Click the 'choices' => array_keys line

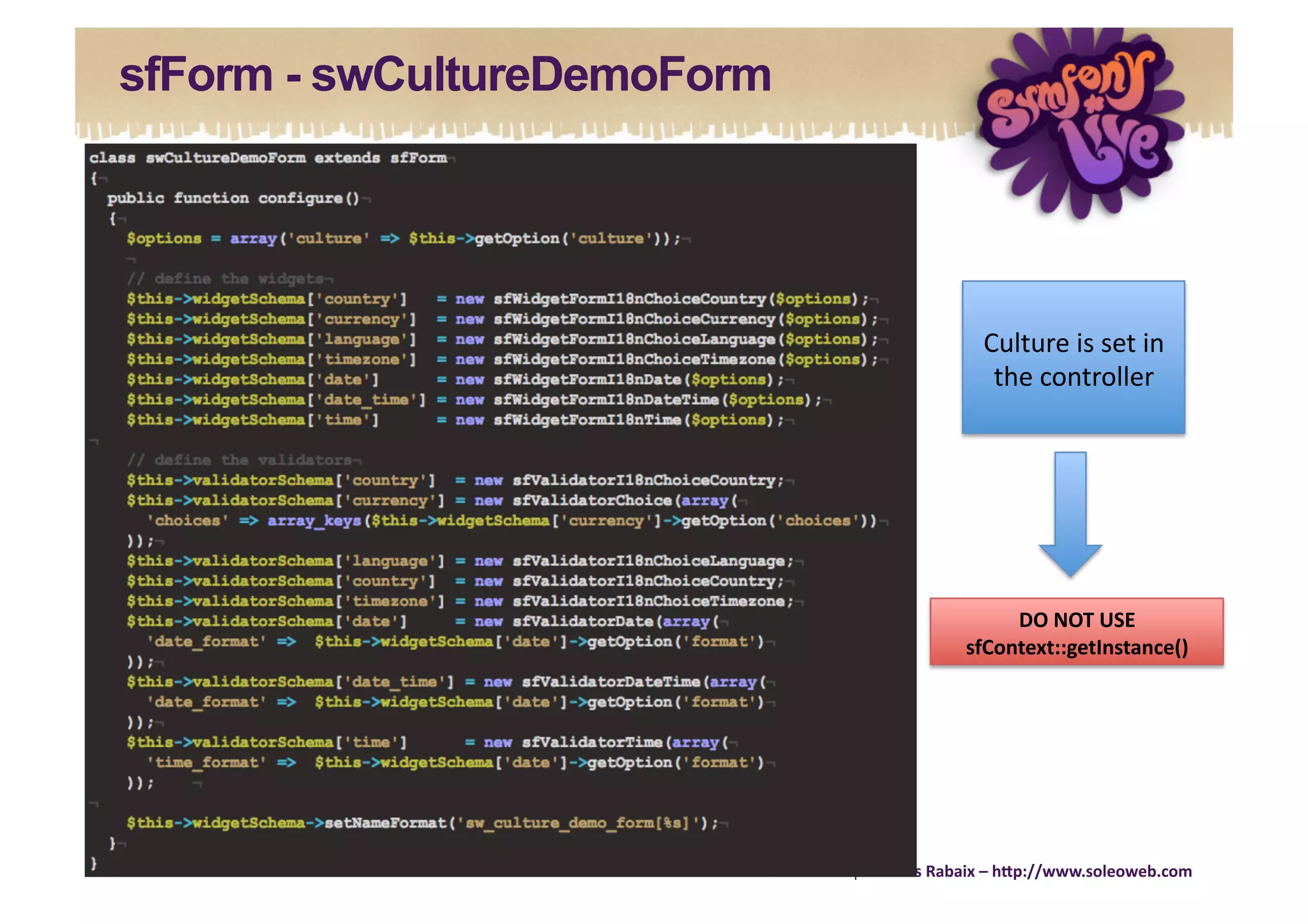512,520
